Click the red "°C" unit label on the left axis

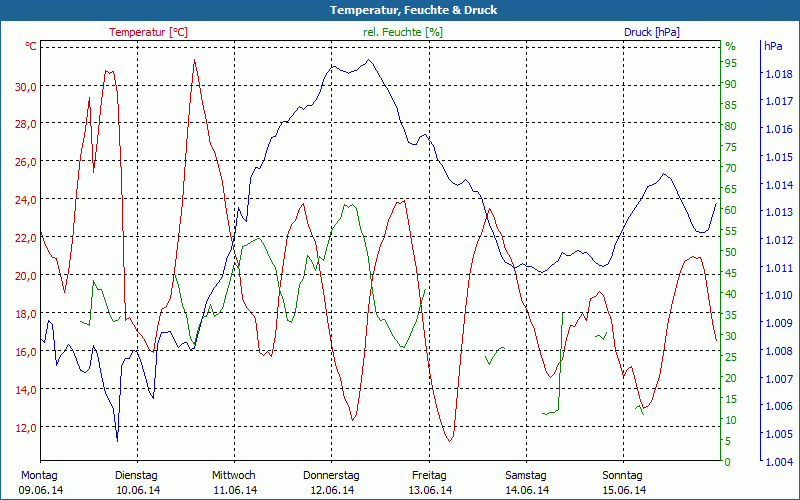(x=30, y=46)
